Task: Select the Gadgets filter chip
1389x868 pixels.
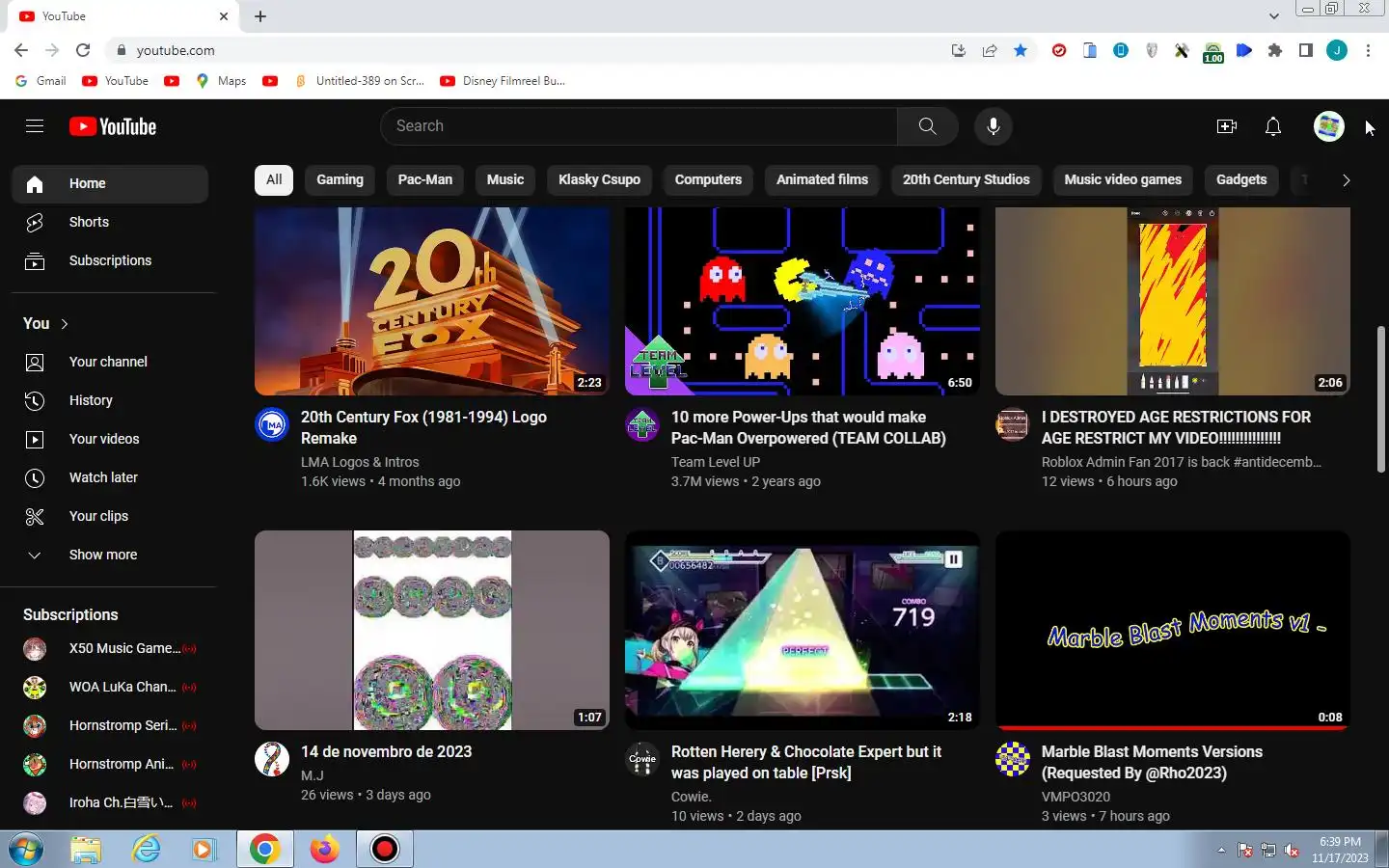Action: tap(1241, 179)
